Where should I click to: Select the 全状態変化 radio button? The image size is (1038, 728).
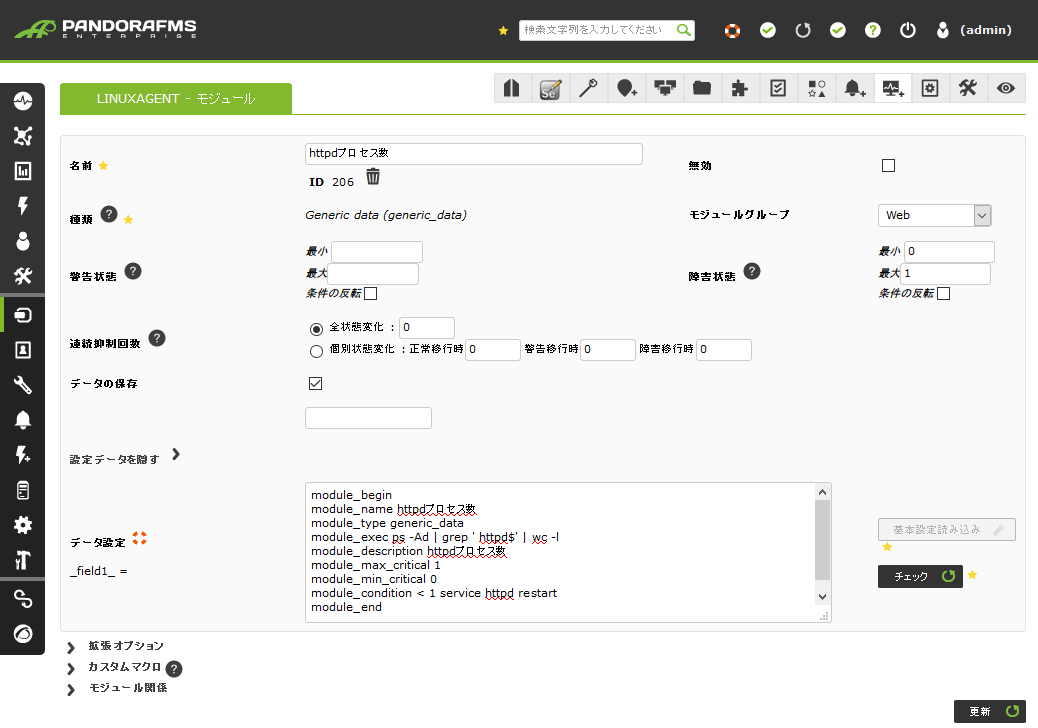click(x=316, y=329)
